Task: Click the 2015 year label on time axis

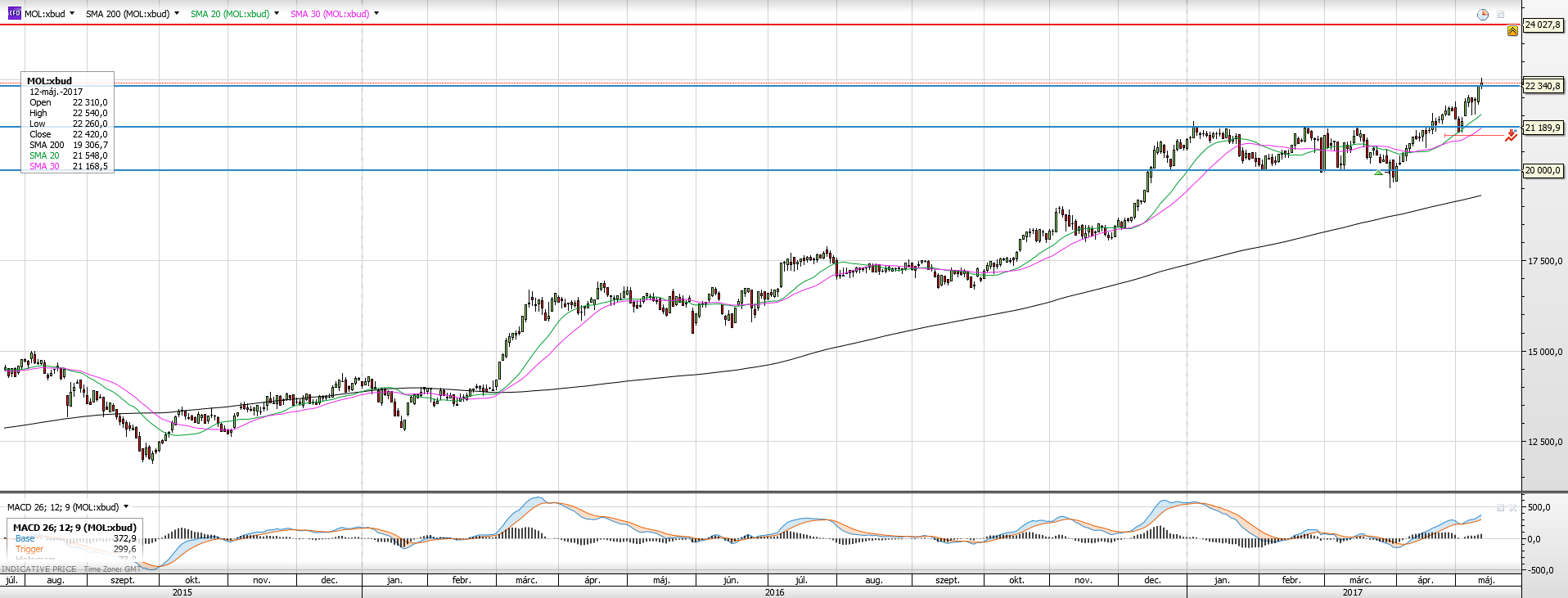Action: coord(182,592)
